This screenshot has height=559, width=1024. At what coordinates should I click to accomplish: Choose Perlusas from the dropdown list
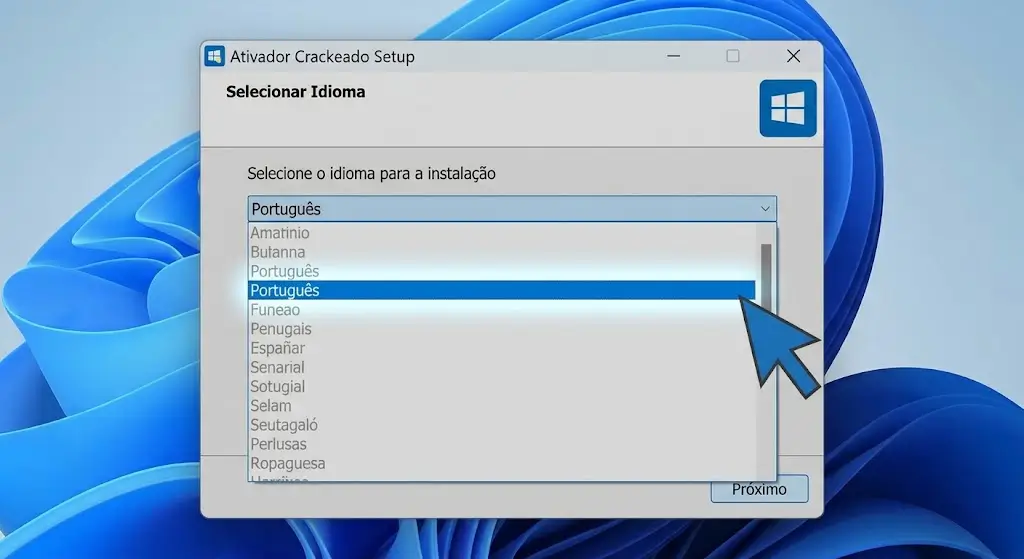pyautogui.click(x=502, y=444)
